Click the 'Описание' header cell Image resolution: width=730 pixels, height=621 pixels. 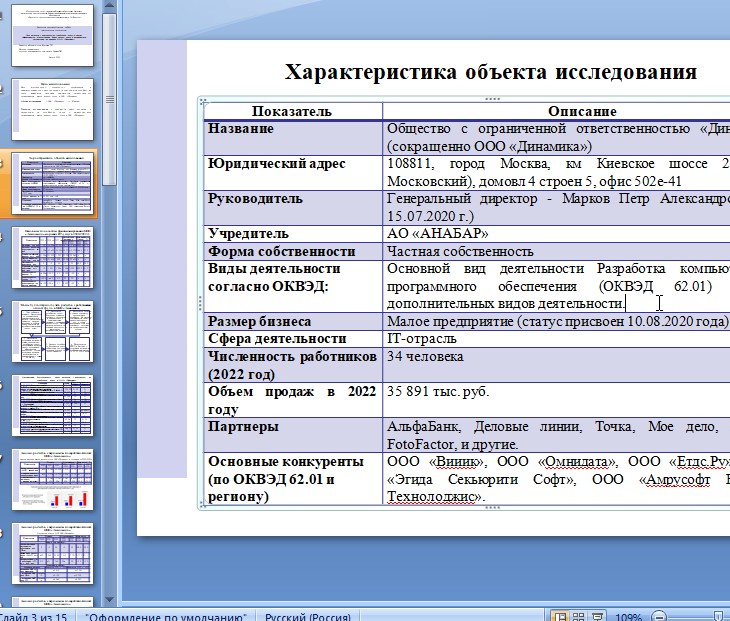coord(556,111)
